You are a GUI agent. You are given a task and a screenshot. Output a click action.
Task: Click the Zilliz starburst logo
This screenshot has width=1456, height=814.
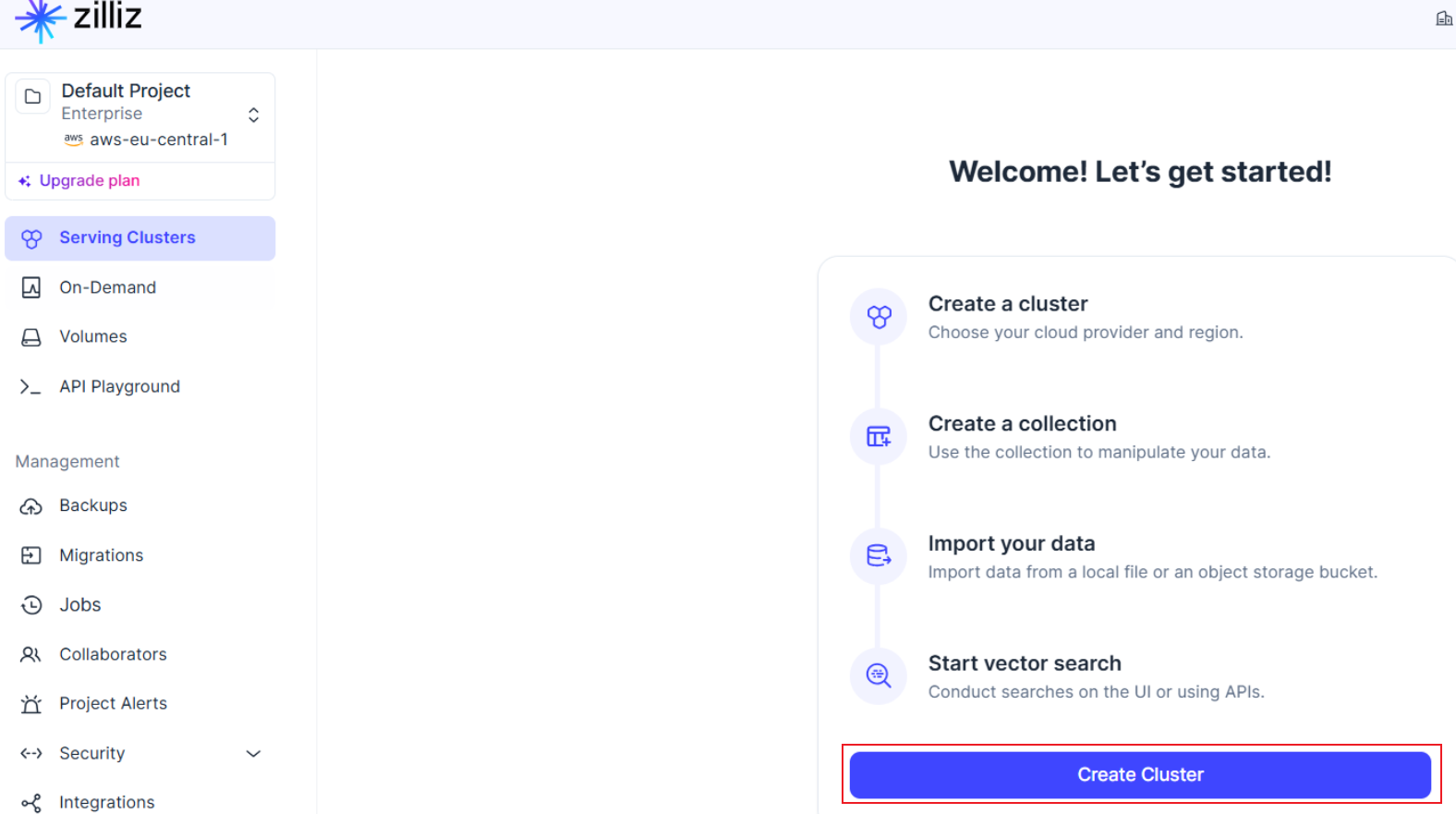click(x=40, y=20)
